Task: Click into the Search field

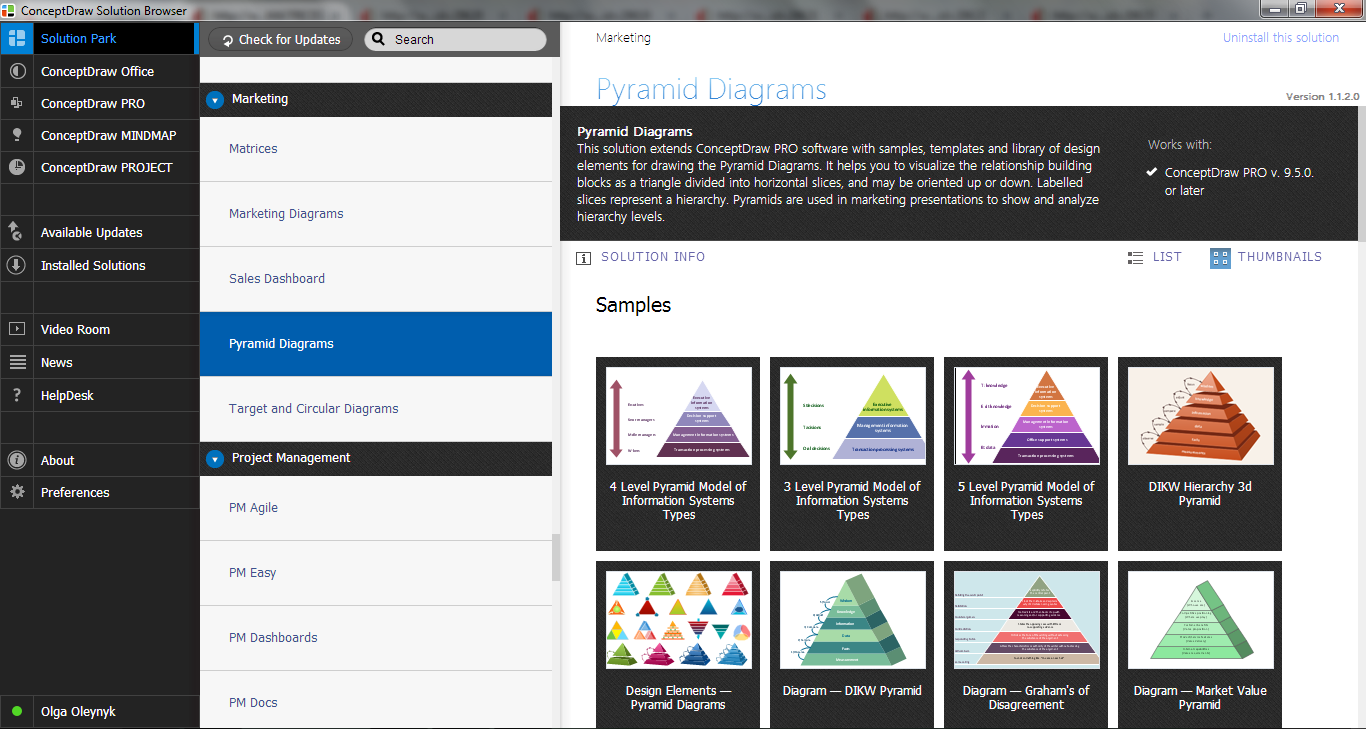Action: click(455, 40)
